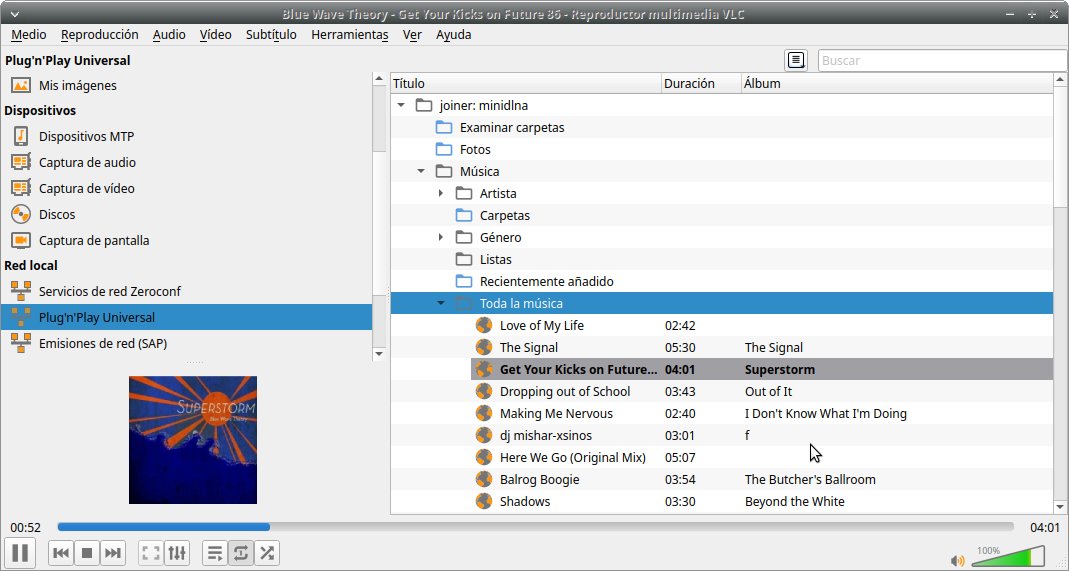This screenshot has height=571, width=1069.
Task: Open Listas folder
Action: [496, 259]
